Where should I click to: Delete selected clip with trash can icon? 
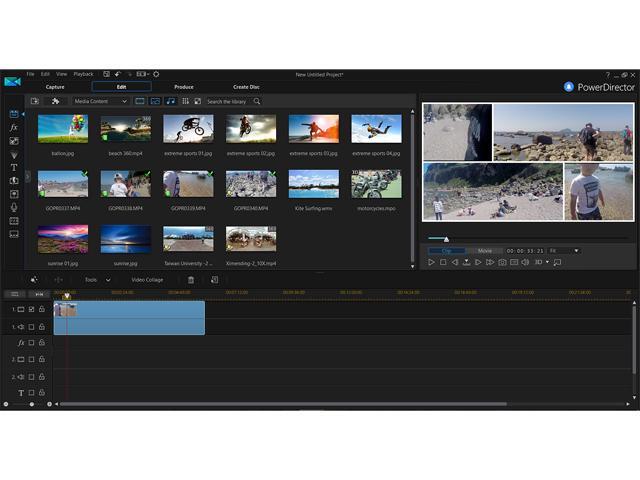click(x=191, y=280)
